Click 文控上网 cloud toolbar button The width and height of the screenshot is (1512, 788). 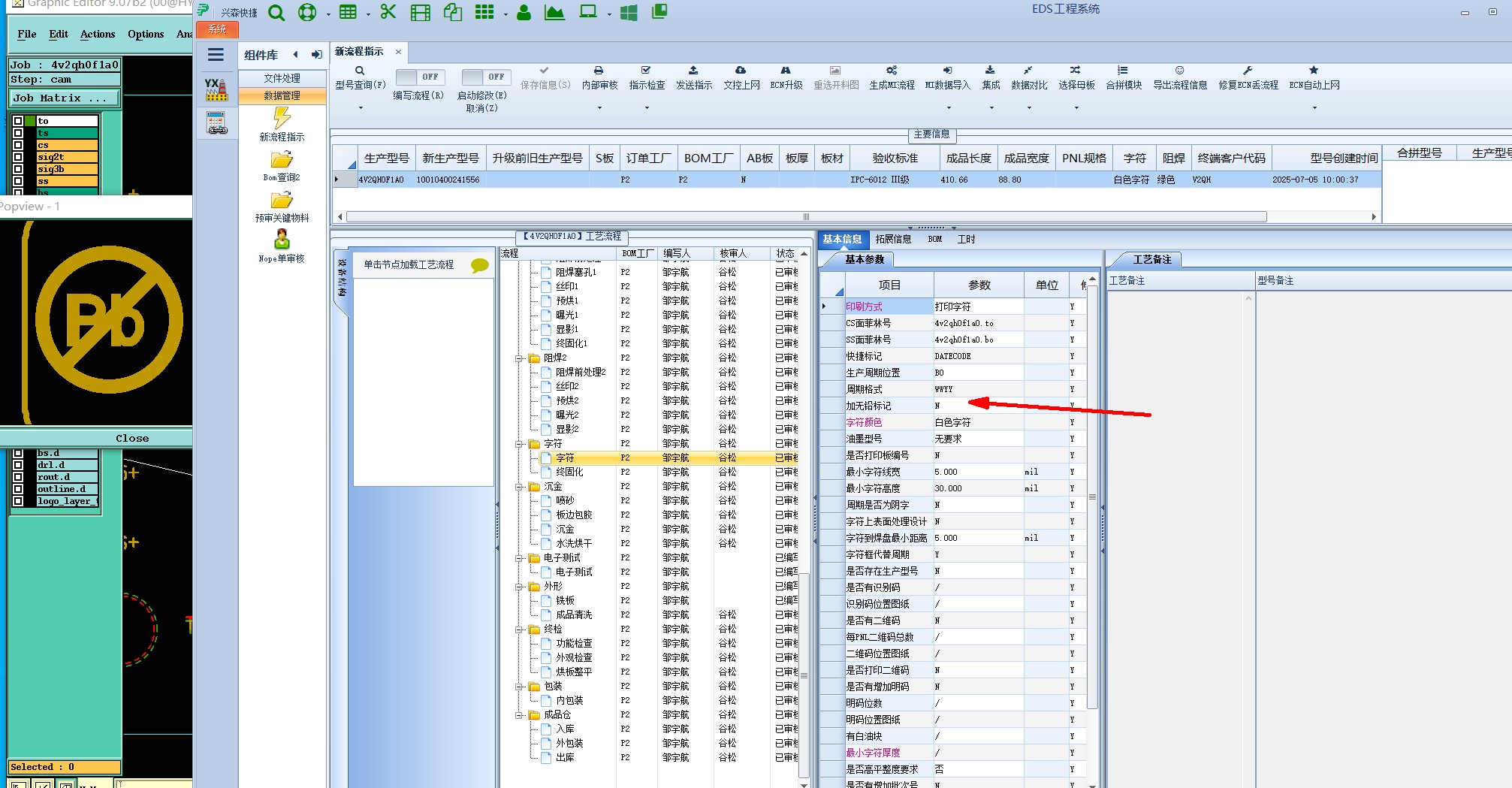pos(741,78)
